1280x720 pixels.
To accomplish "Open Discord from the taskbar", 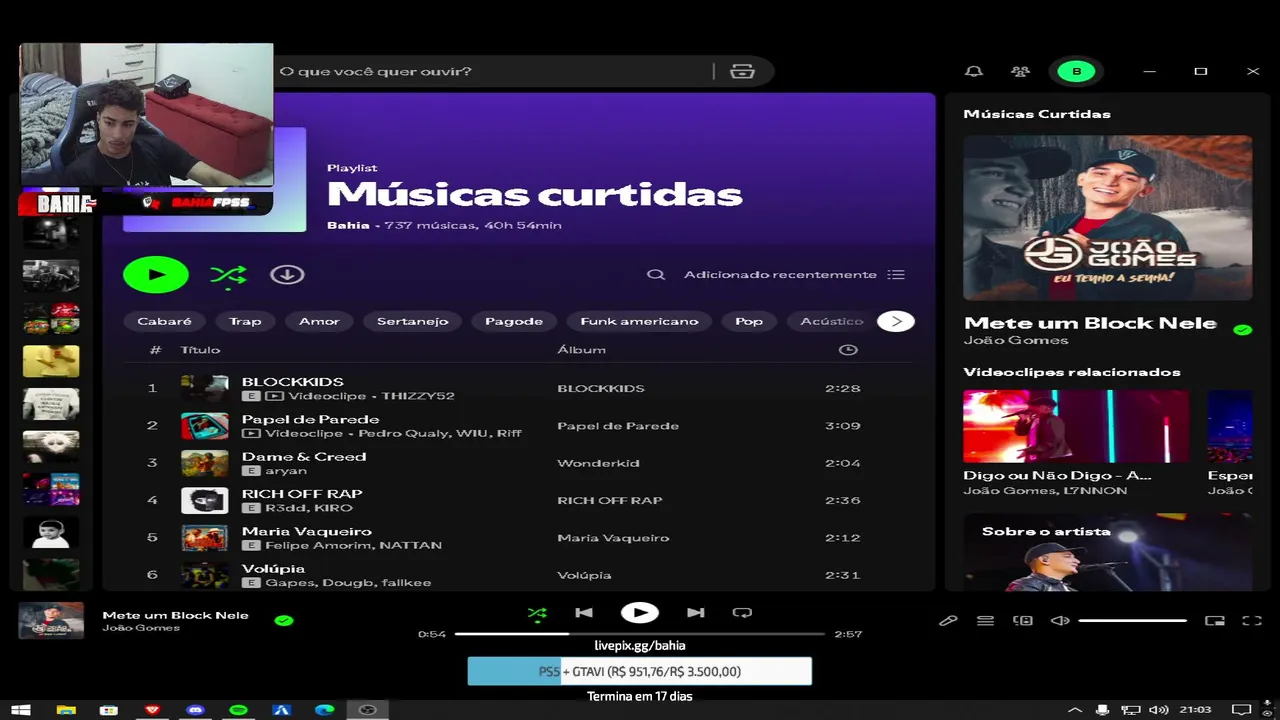I will click(196, 710).
